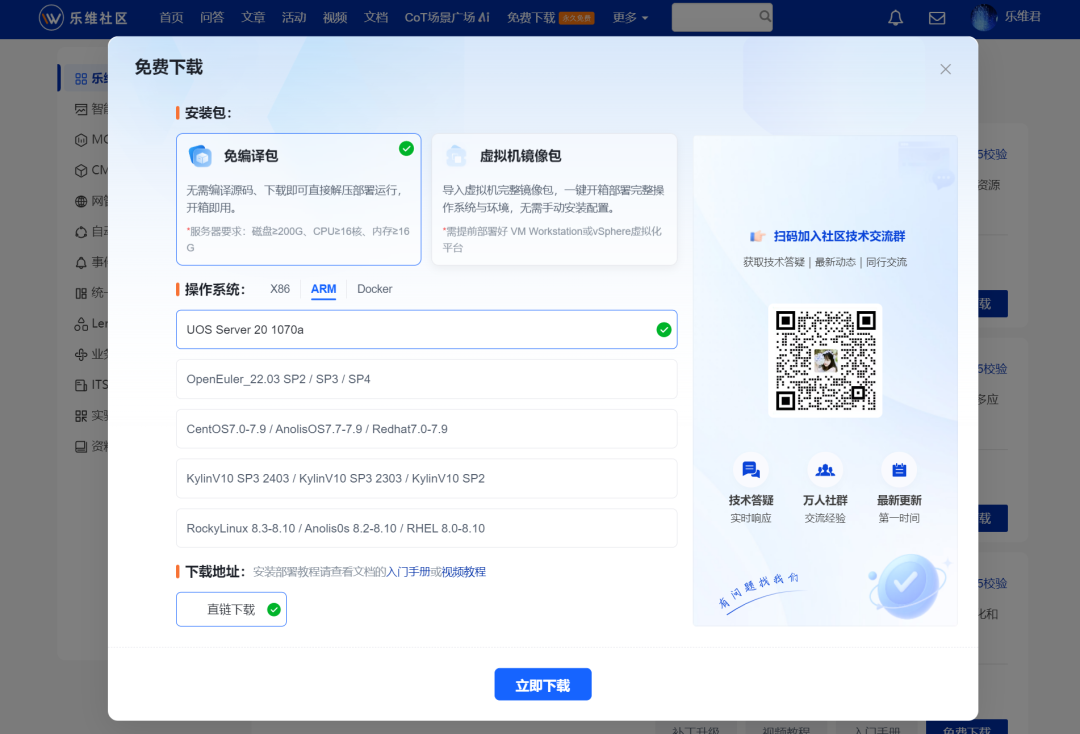
Task: Open CoT场景广场 Ai nav item
Action: point(447,17)
